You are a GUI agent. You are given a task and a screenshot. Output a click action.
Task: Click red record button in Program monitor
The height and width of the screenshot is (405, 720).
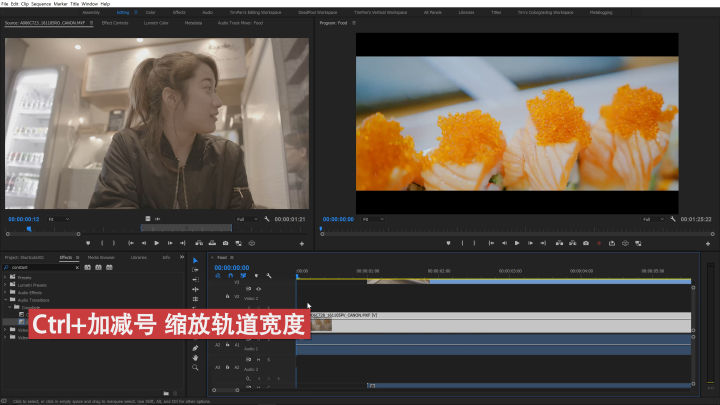(599, 243)
